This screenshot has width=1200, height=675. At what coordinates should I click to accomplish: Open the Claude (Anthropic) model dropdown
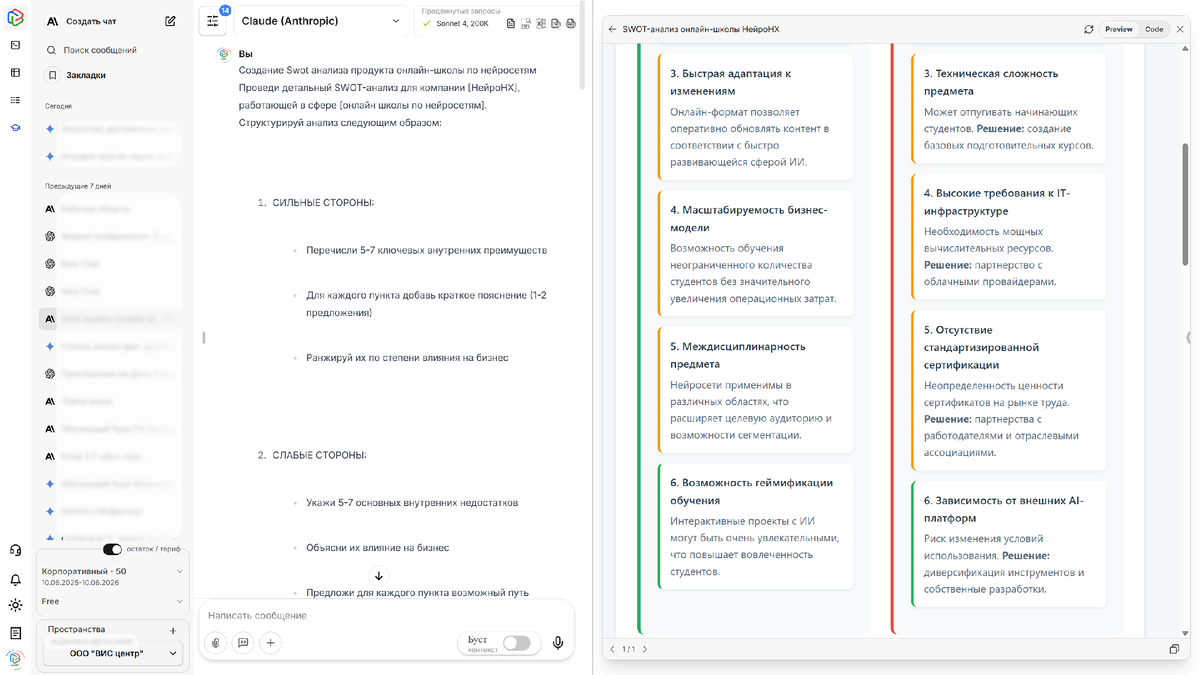point(320,21)
